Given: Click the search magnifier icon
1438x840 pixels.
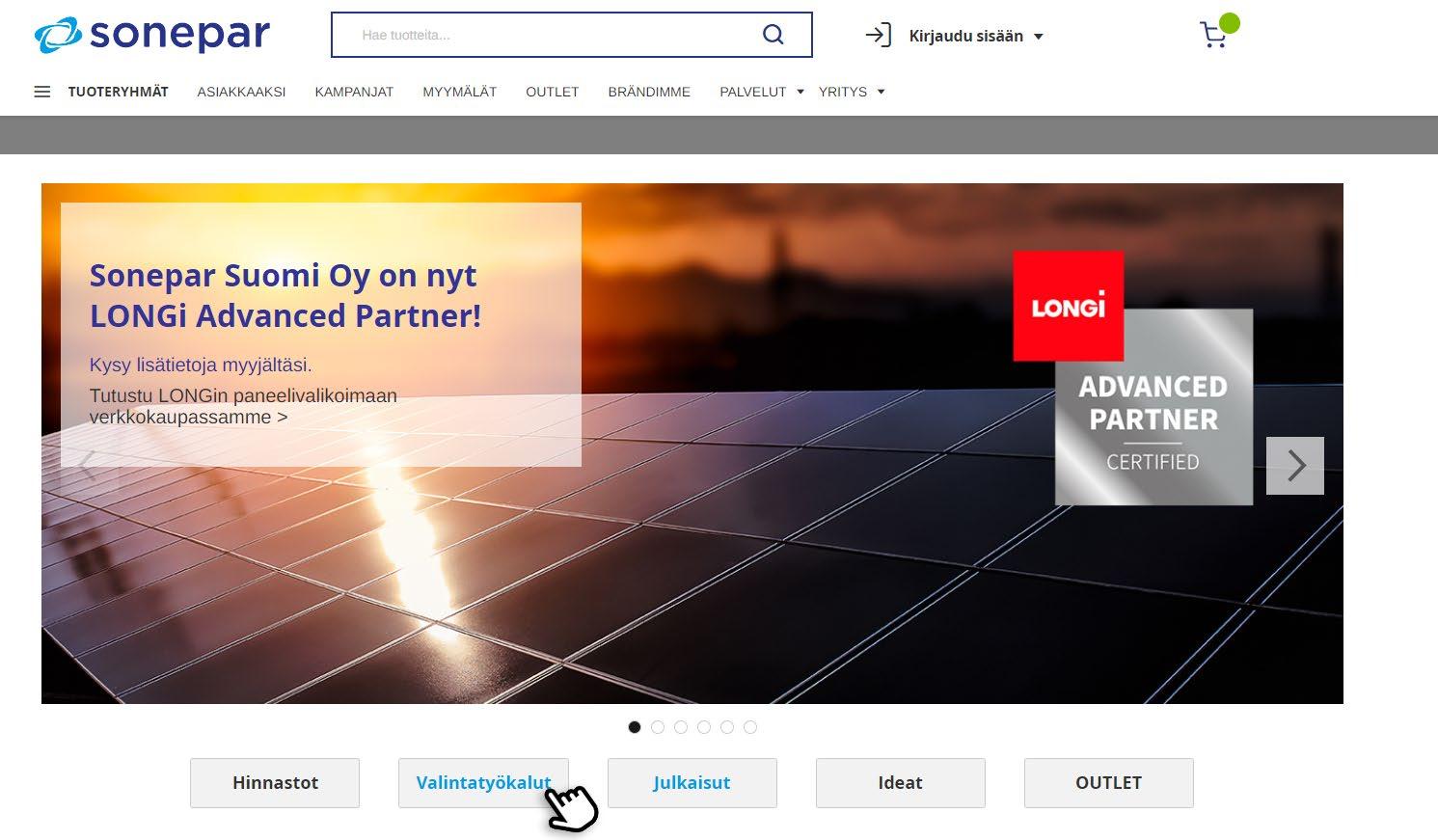Looking at the screenshot, I should [x=773, y=35].
